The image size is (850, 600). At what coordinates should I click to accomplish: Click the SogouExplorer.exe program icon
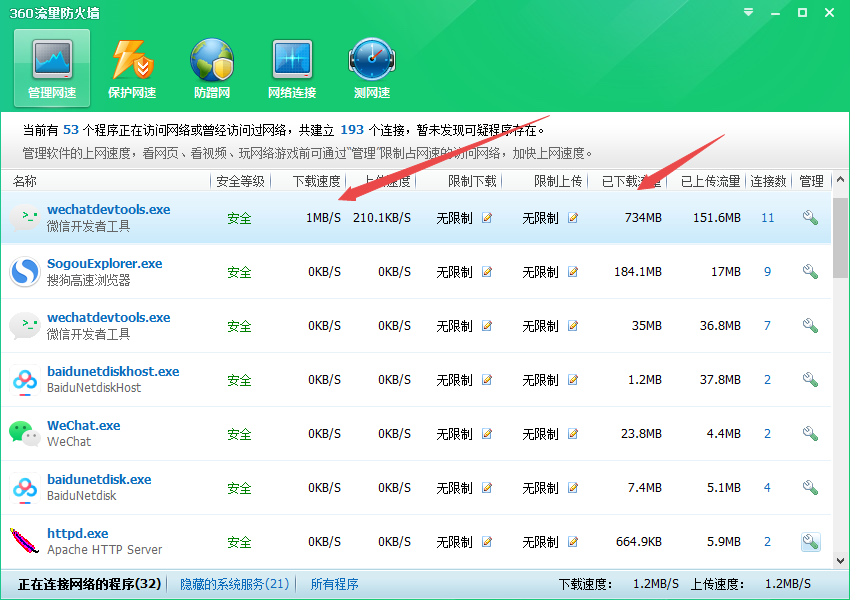25,272
